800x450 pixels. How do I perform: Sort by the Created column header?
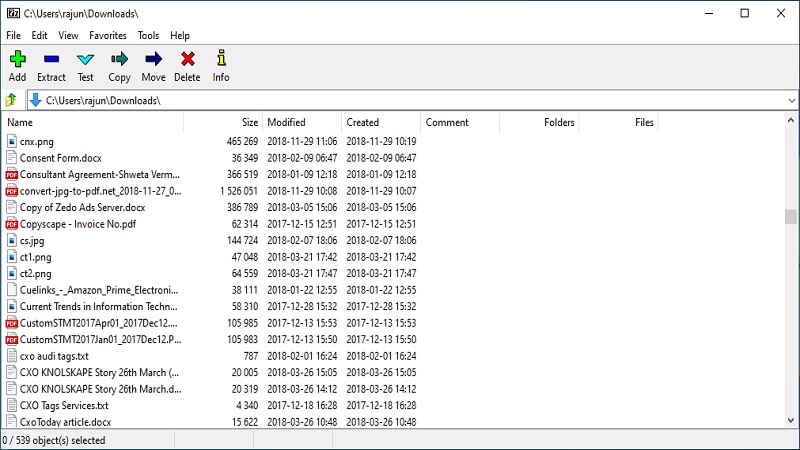(x=381, y=122)
